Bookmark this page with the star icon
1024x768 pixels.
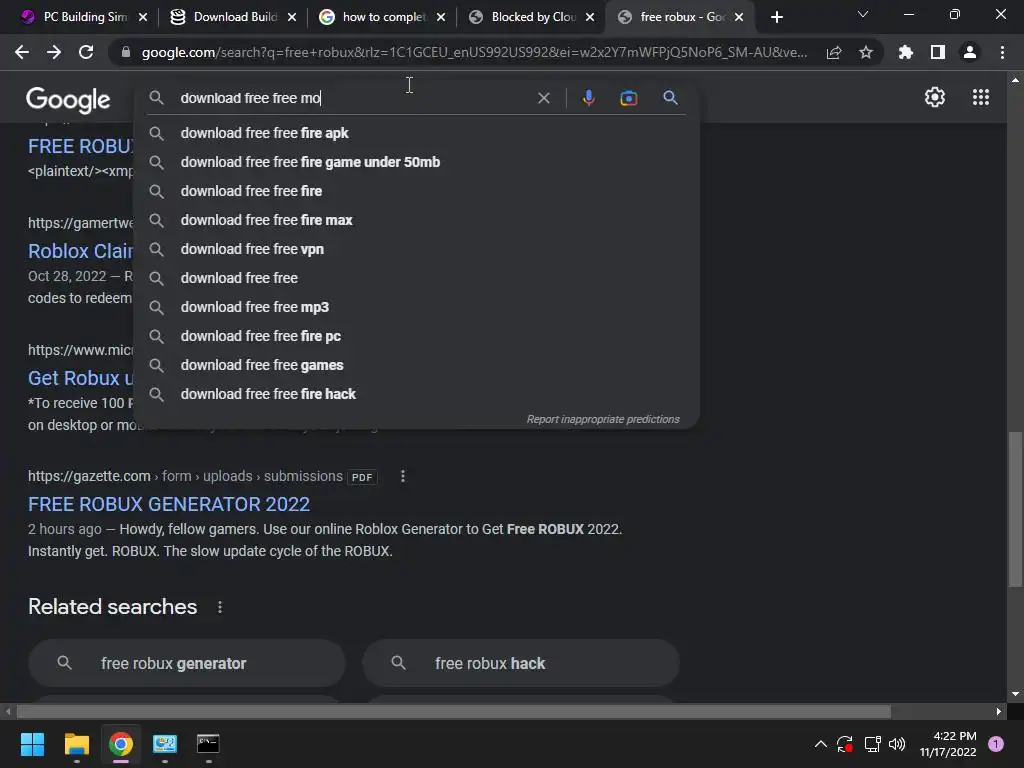pos(866,52)
